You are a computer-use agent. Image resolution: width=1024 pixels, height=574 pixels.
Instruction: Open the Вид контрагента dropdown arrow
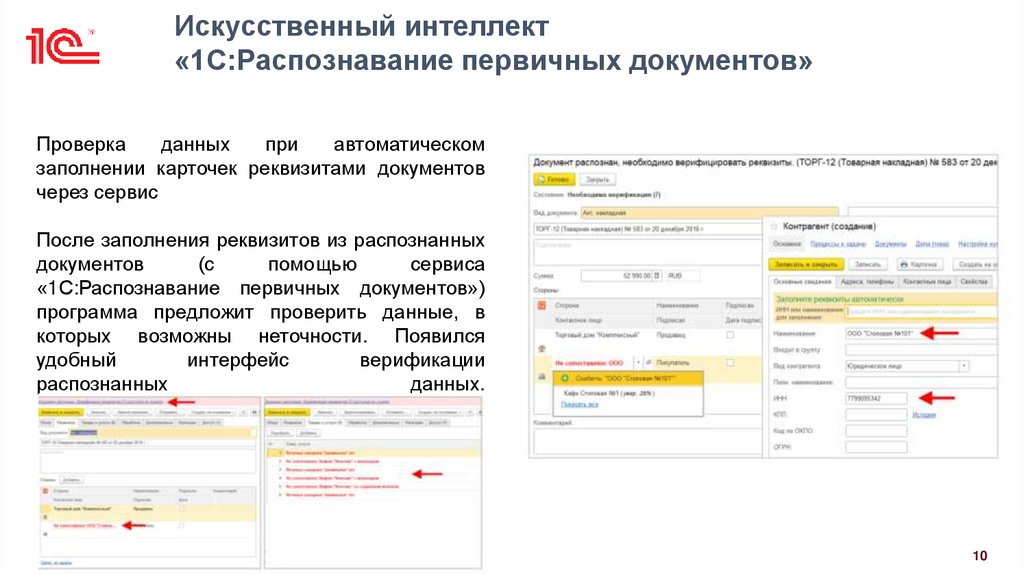click(963, 366)
